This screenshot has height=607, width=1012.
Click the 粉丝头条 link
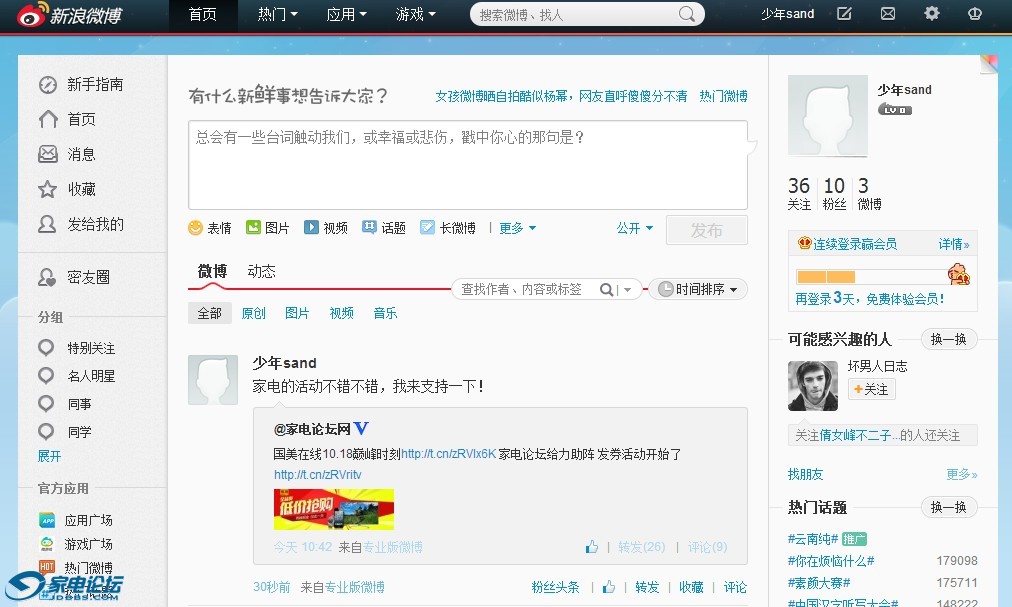coord(555,587)
